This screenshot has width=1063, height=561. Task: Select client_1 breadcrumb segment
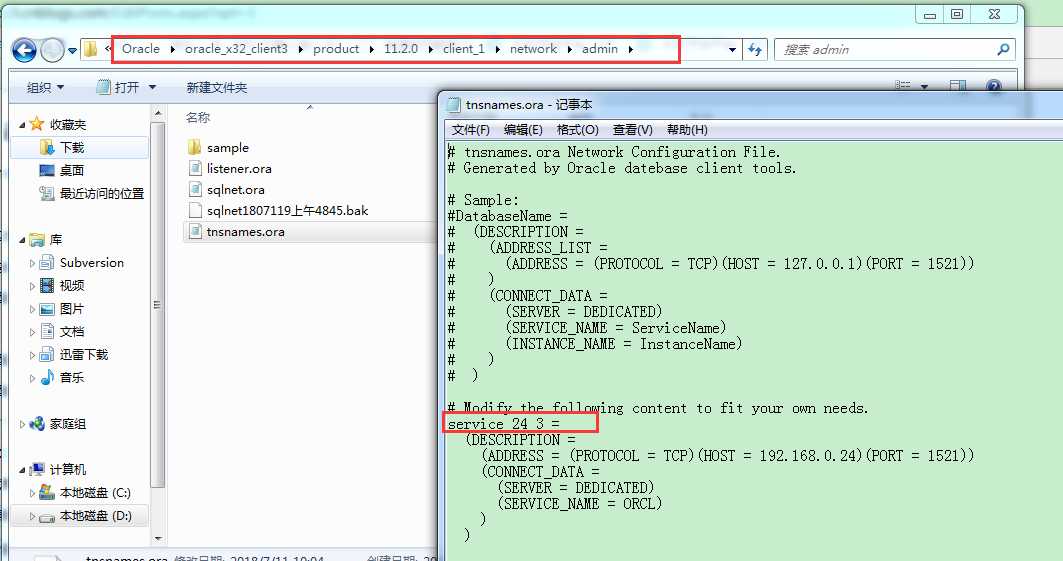coord(464,49)
